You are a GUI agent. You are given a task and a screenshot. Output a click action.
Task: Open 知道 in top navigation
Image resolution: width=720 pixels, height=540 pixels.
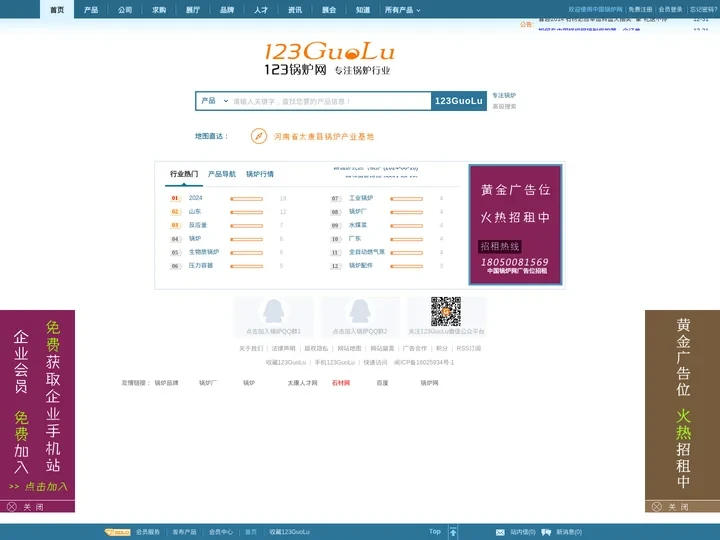pos(363,10)
